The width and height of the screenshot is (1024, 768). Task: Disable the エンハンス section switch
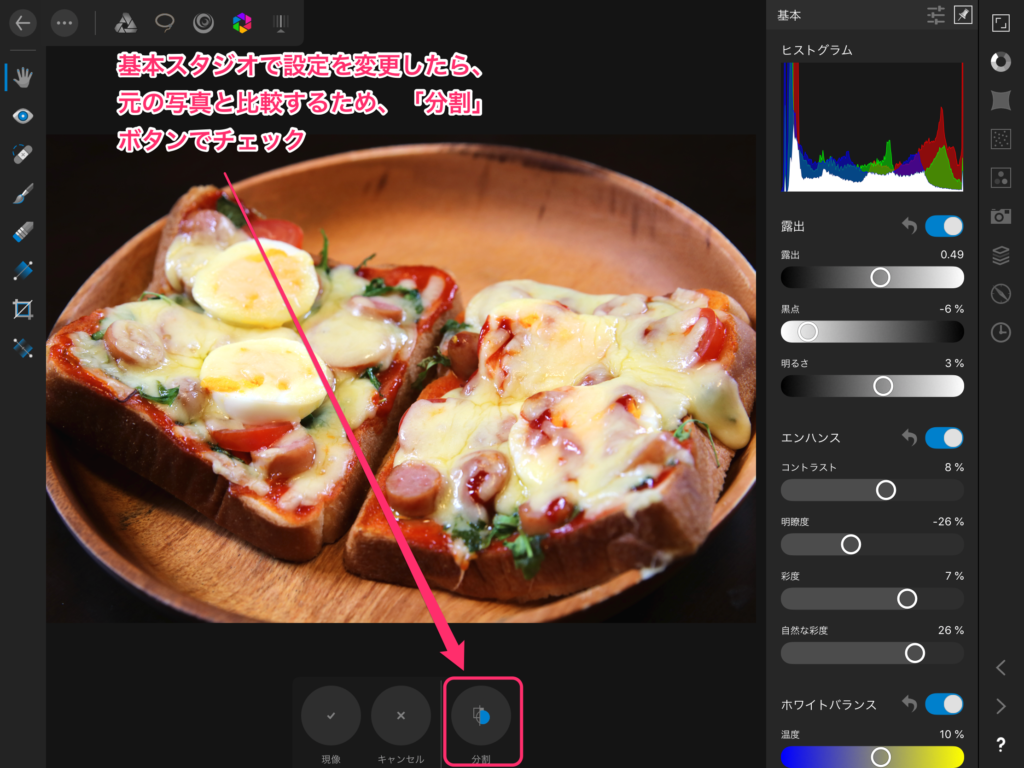point(944,438)
